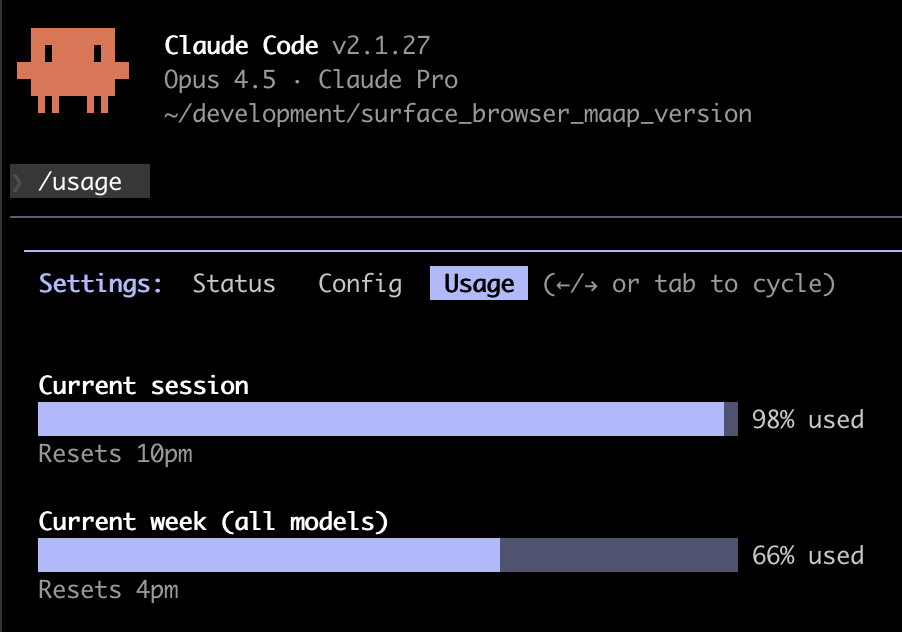
Task: Switch to the Status tab
Action: [234, 284]
